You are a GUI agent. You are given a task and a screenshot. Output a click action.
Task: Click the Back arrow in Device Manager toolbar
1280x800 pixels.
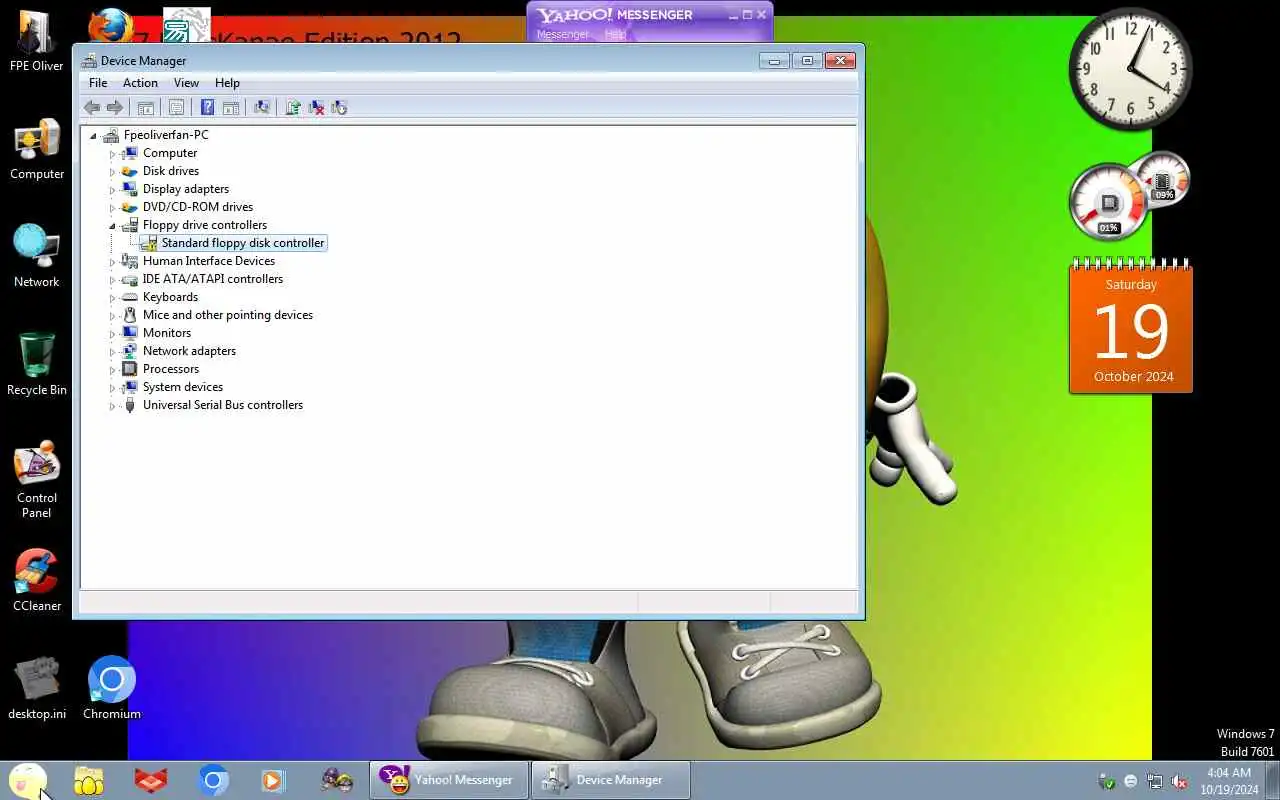[x=92, y=108]
